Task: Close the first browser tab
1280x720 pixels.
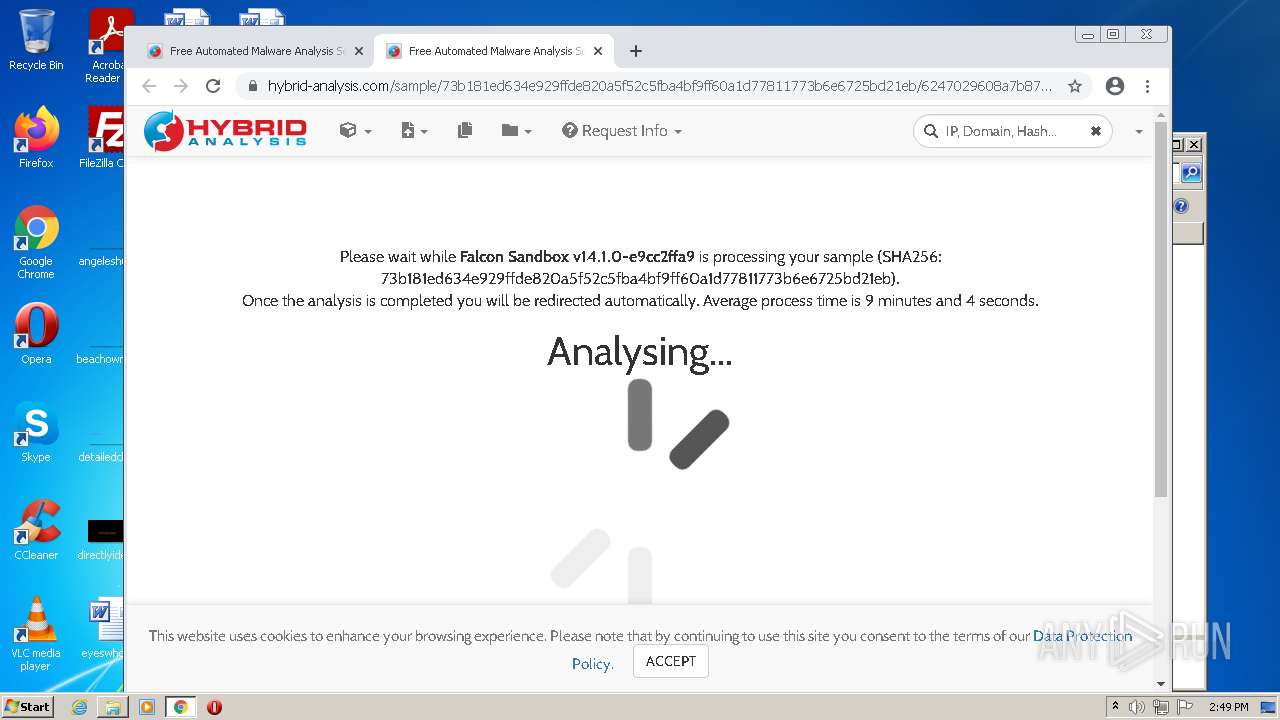Action: [359, 51]
